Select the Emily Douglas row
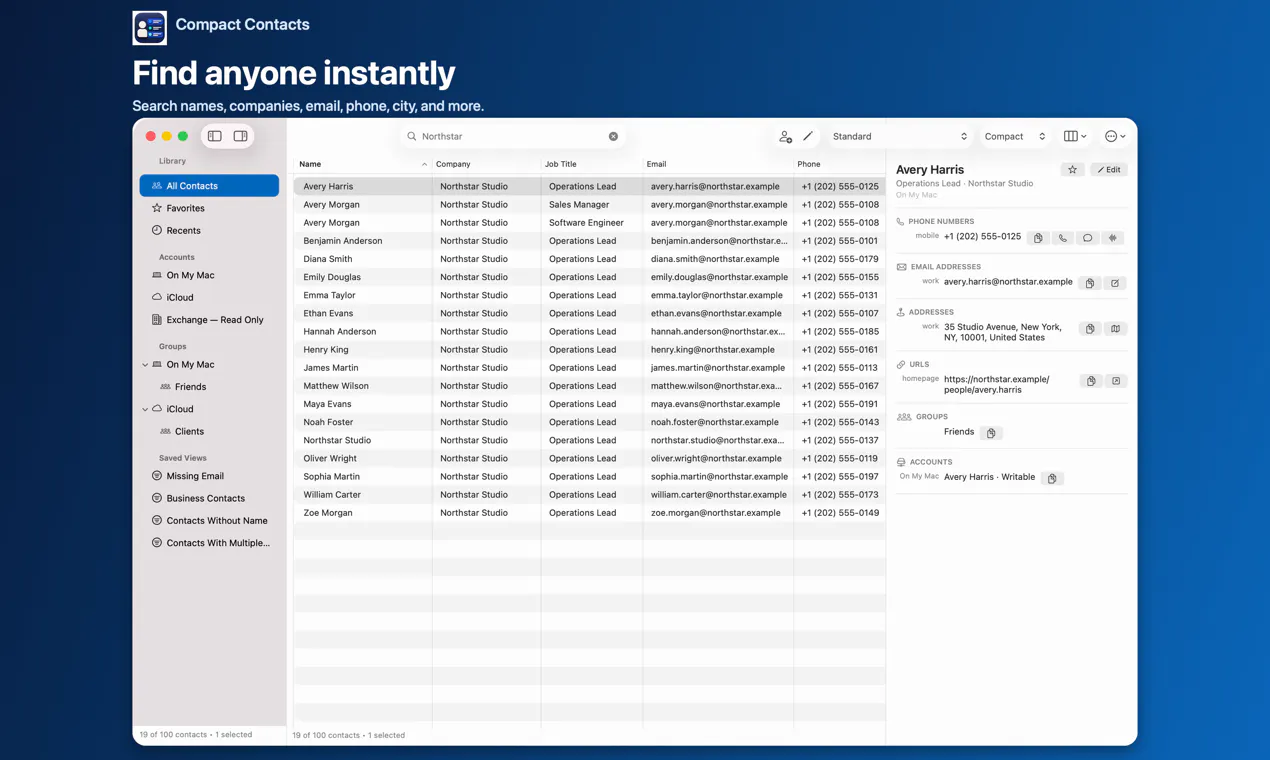 point(589,277)
